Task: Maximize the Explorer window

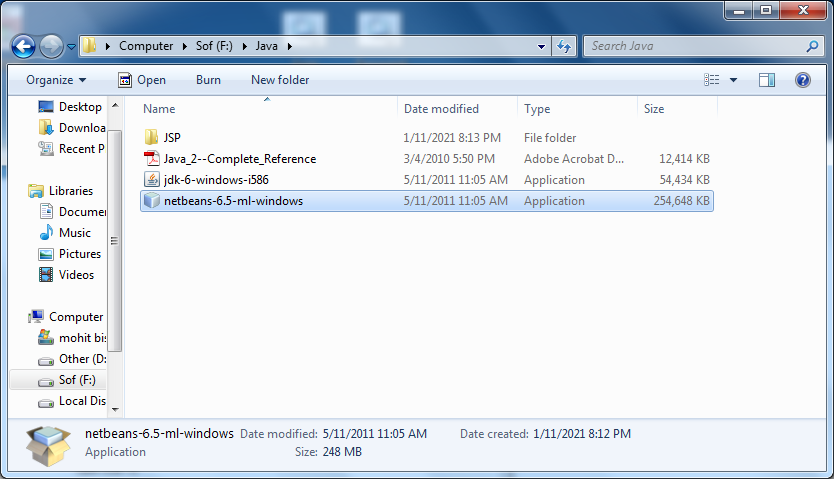Action: tap(765, 11)
